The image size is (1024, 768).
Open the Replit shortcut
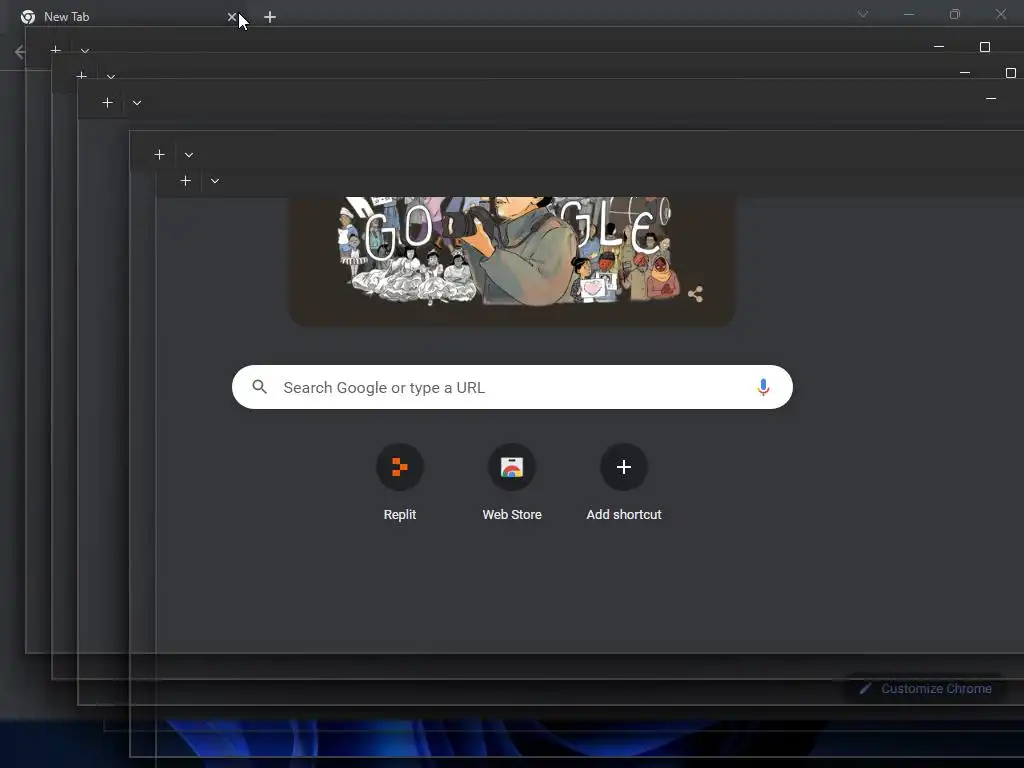click(x=400, y=483)
